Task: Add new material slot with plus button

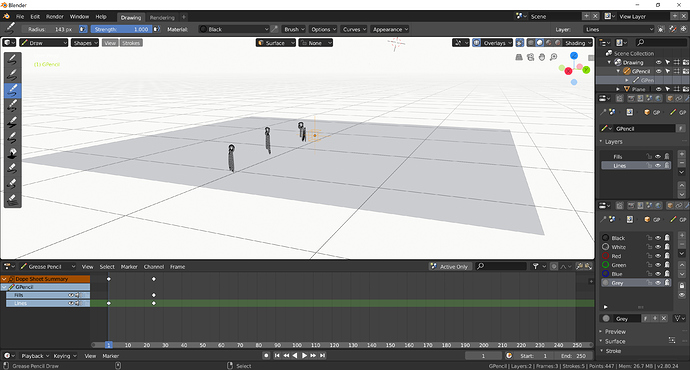Action: (682, 235)
